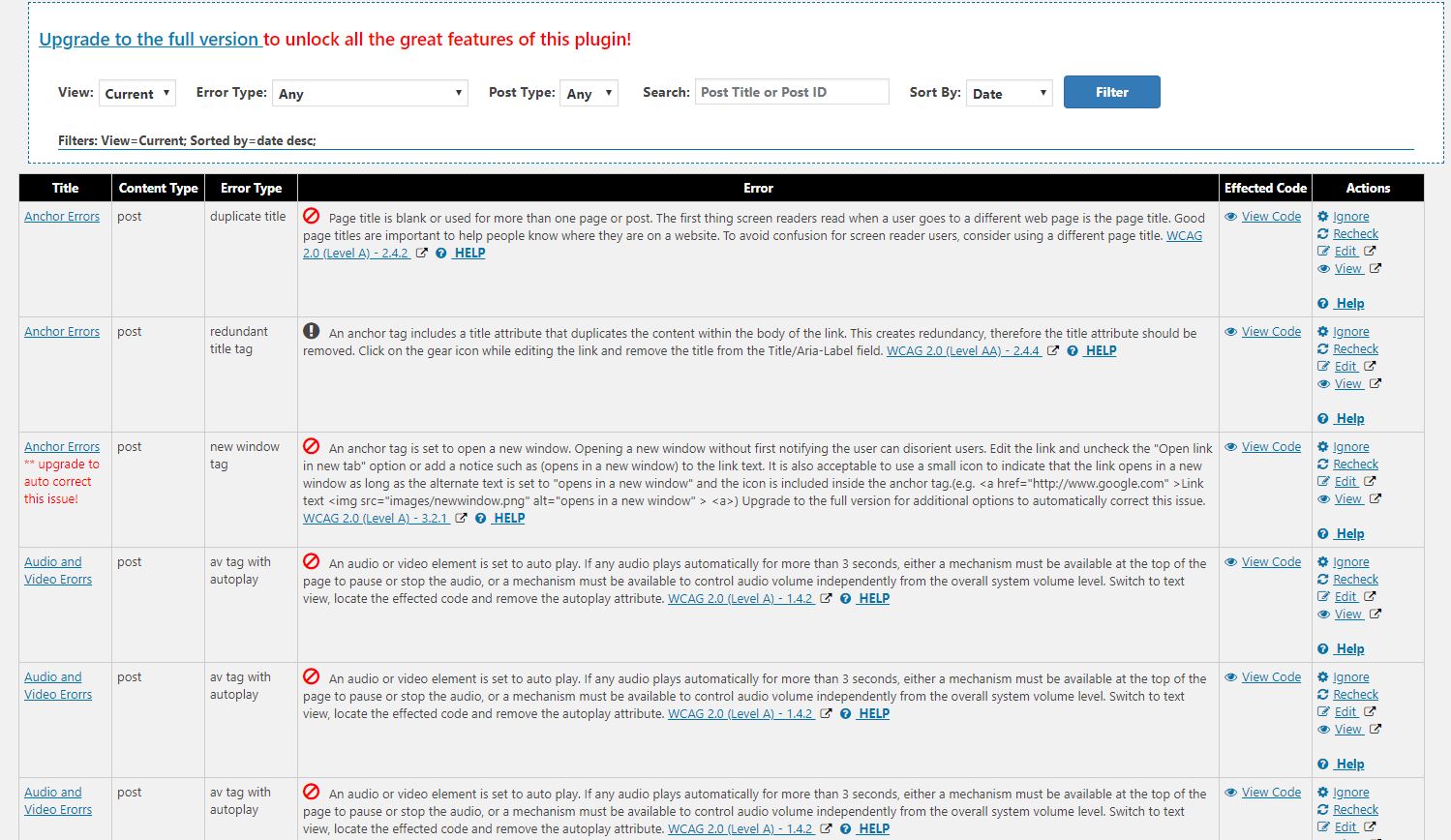View Code for the first av tag with autoplay row
Viewport: 1451px width, 840px height.
pyautogui.click(x=1271, y=562)
